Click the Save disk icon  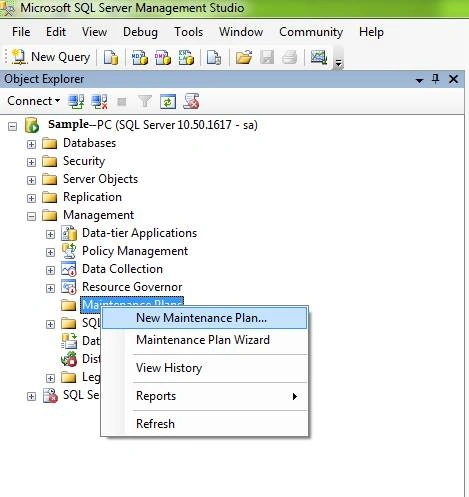click(x=267, y=57)
